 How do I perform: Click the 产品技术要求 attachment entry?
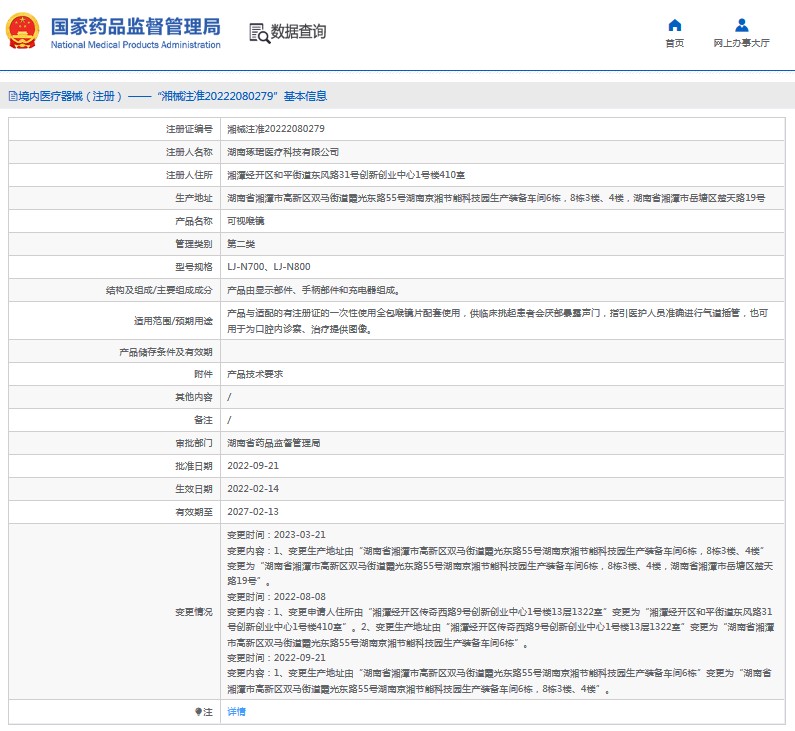pos(255,373)
